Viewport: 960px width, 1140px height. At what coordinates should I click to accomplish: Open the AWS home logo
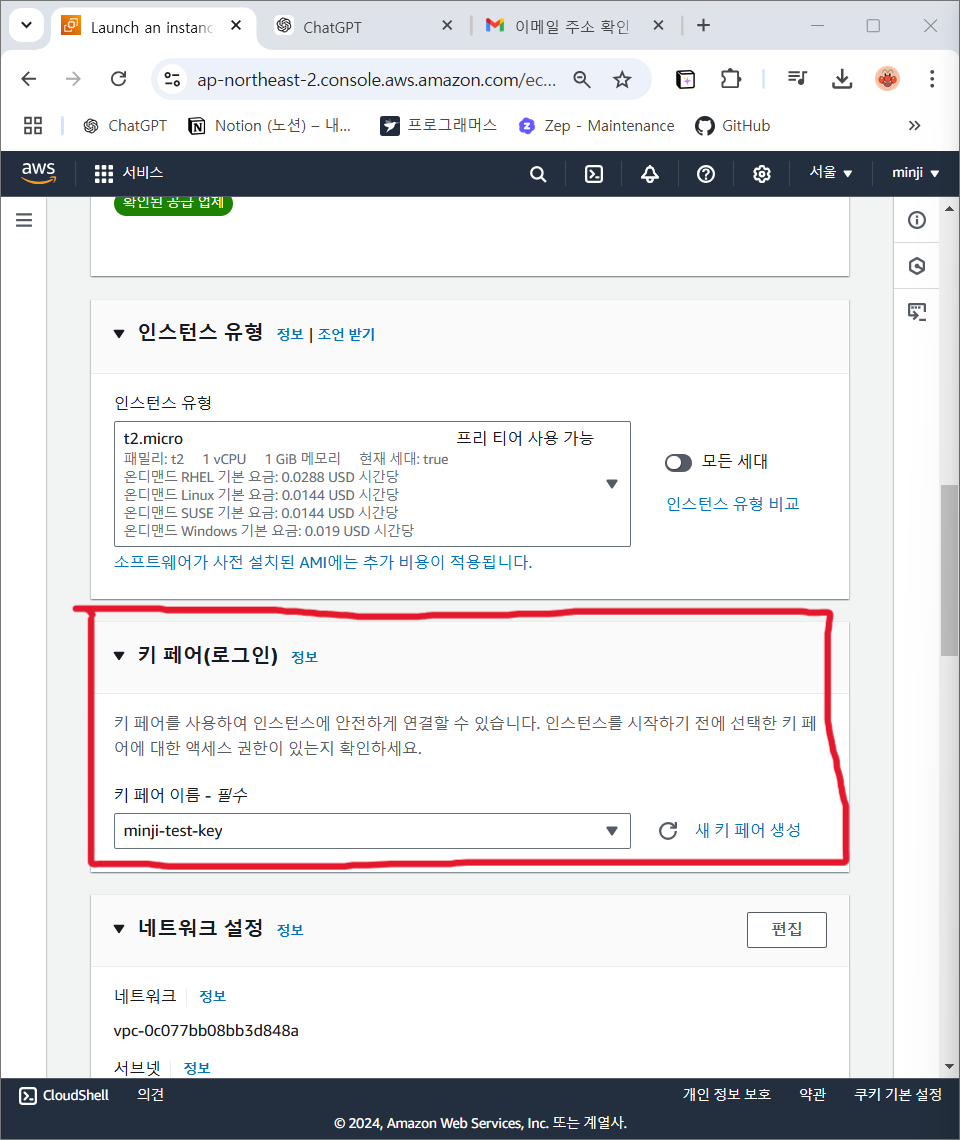click(39, 173)
